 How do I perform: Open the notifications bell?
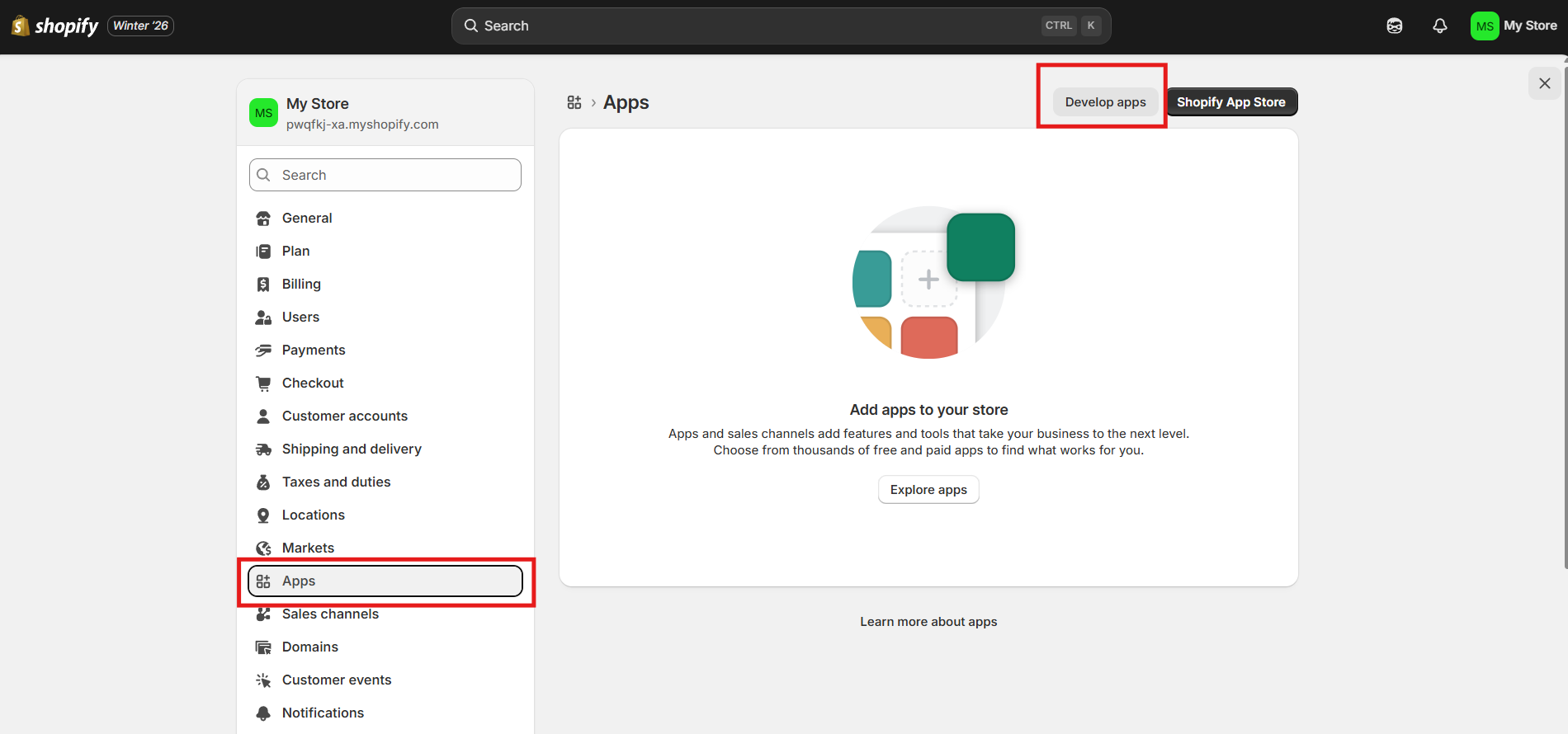point(1440,26)
